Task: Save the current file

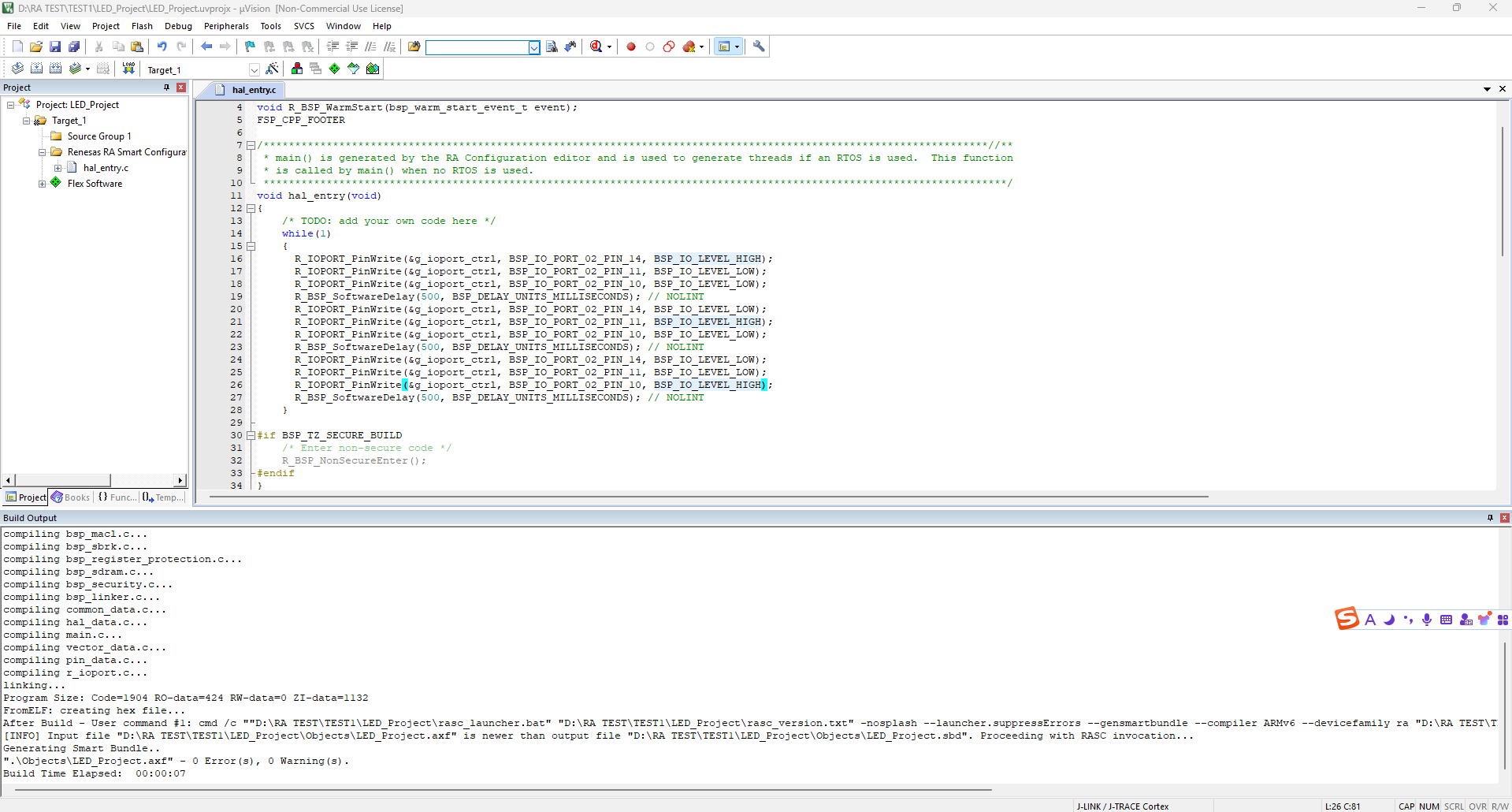Action: [55, 47]
